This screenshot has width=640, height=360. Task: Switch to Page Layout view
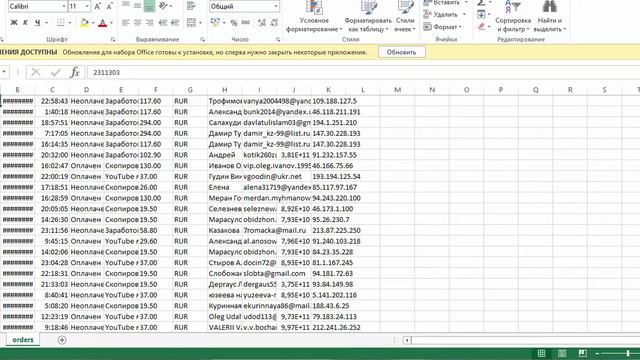tap(562, 353)
